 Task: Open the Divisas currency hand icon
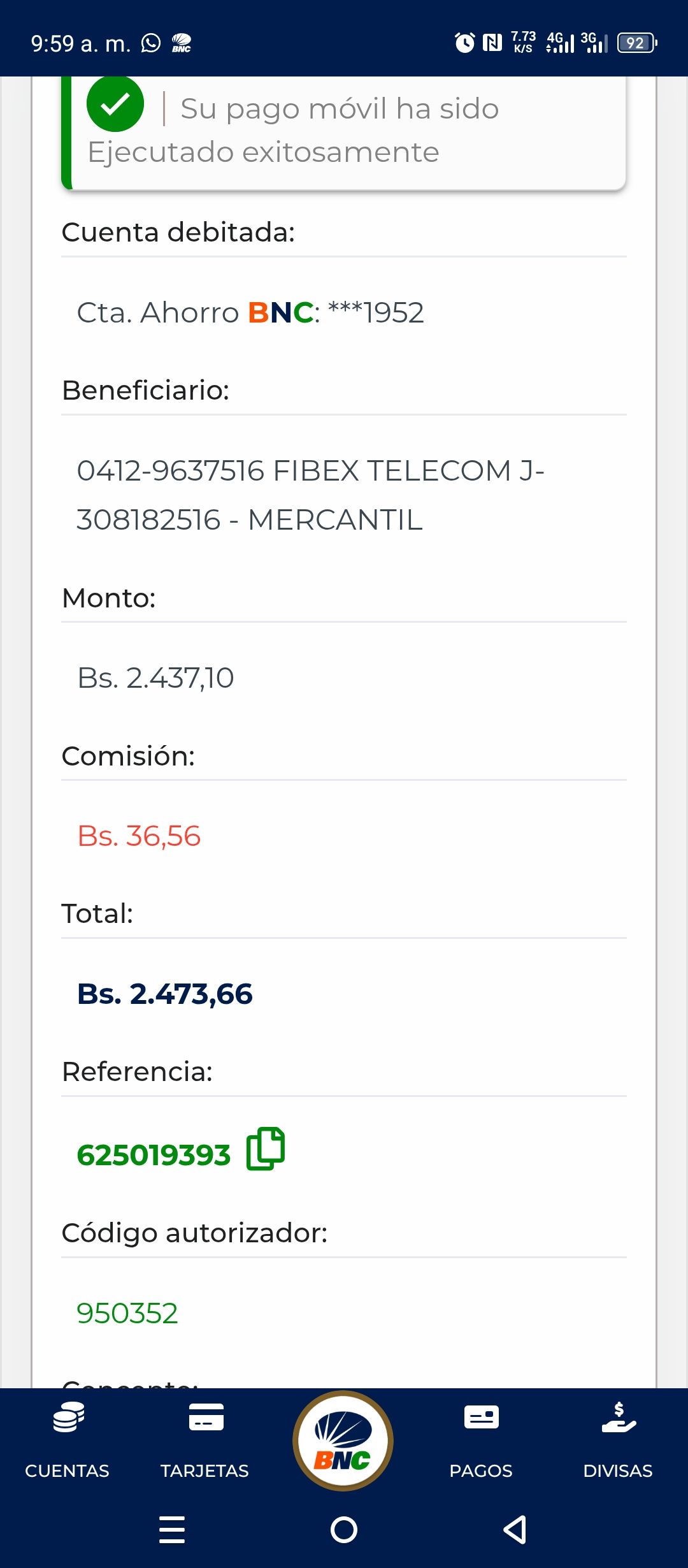(618, 1418)
